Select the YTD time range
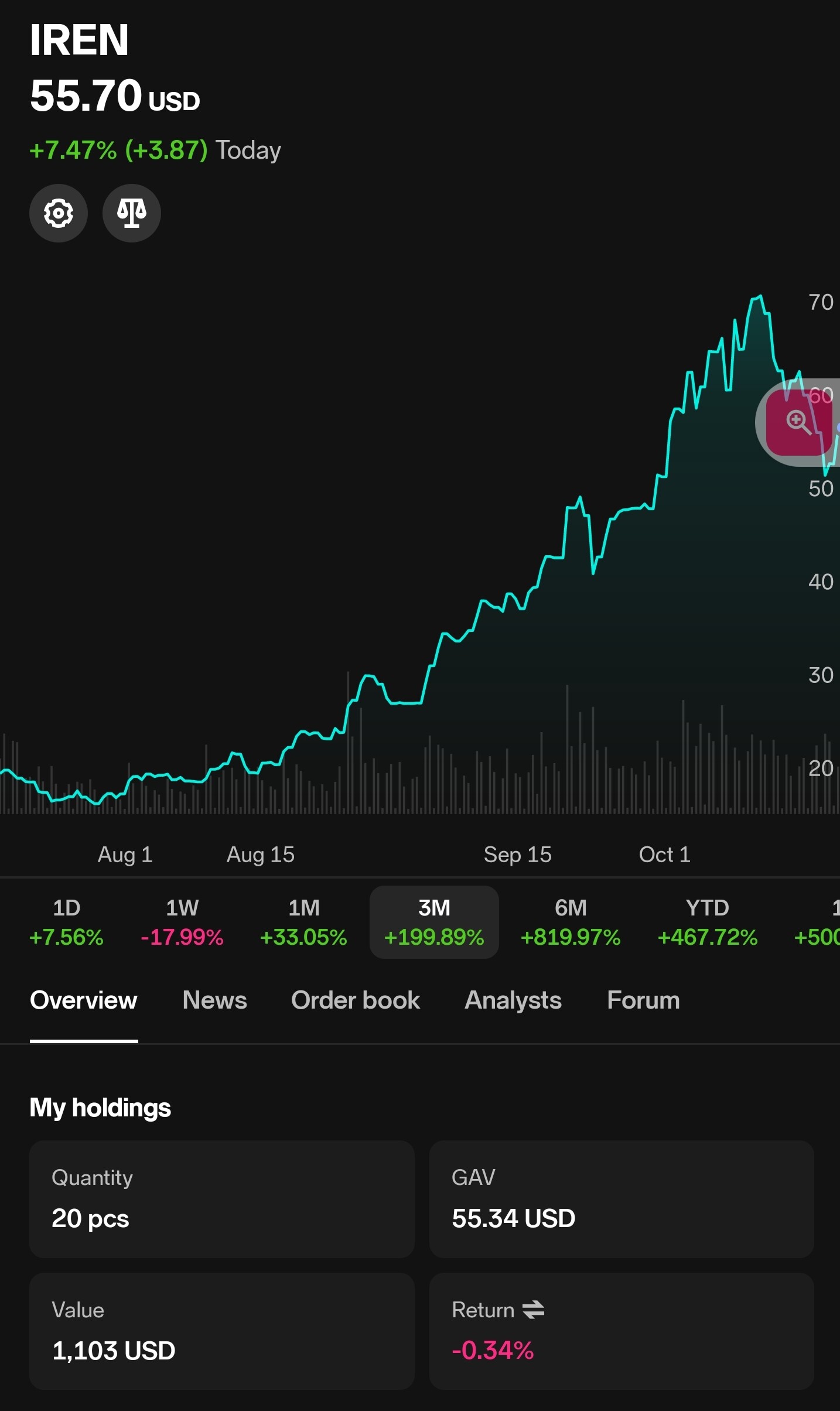840x1411 pixels. point(707,922)
